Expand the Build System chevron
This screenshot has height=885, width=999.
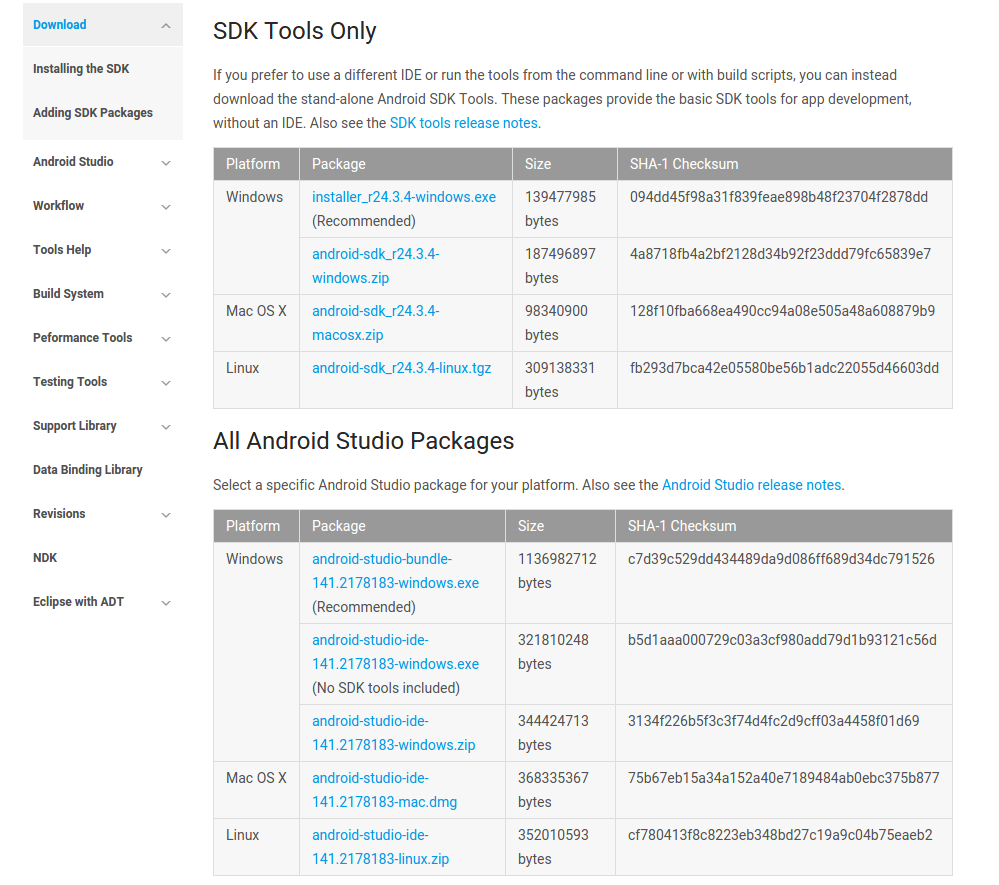[x=166, y=295]
